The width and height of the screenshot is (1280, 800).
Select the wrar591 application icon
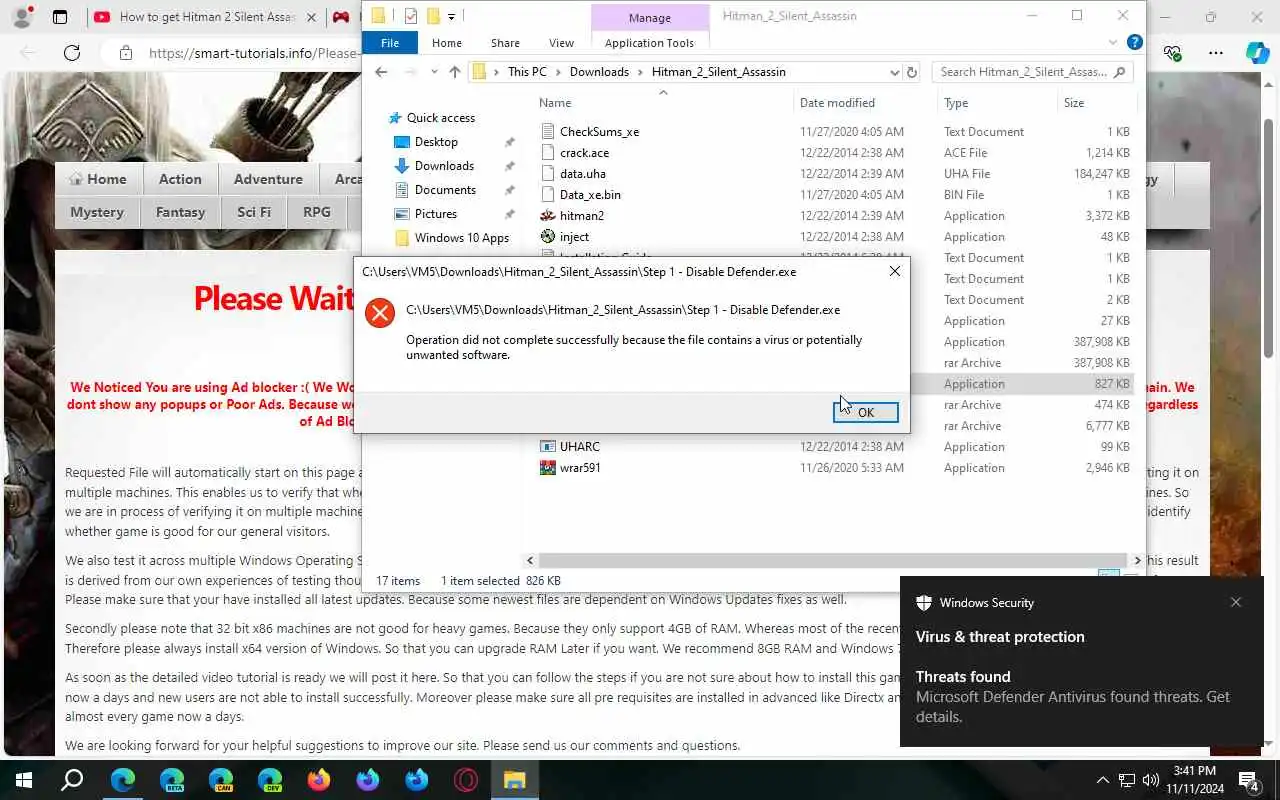pos(548,468)
